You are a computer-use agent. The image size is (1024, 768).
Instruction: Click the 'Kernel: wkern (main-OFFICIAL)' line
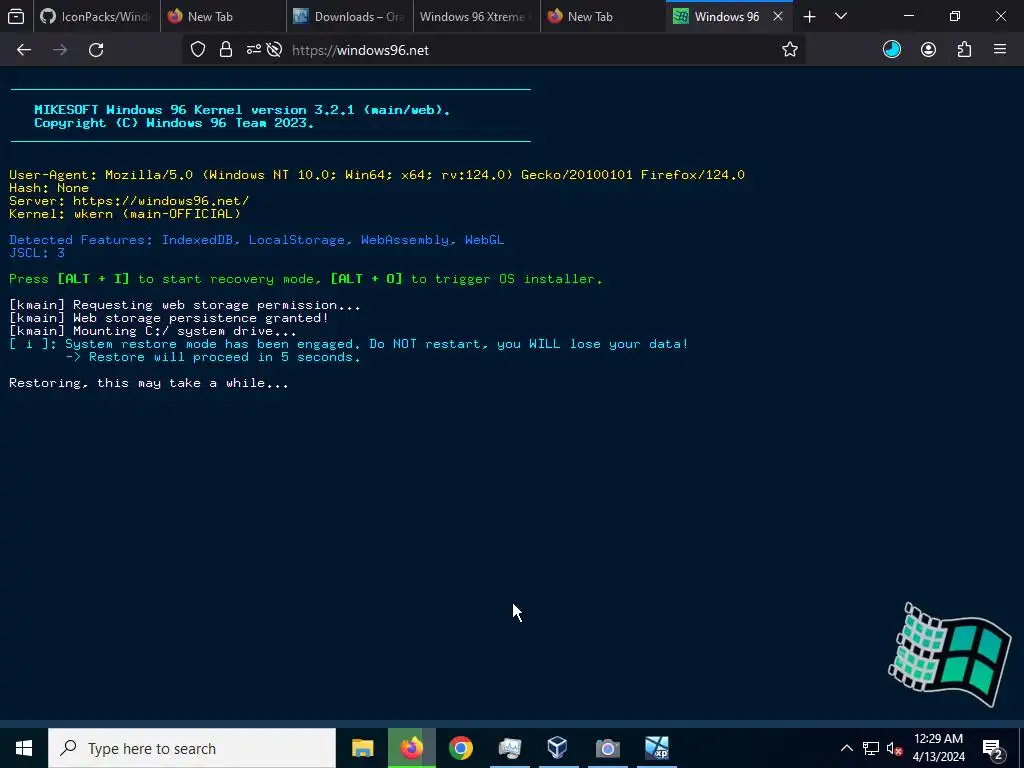click(x=125, y=214)
